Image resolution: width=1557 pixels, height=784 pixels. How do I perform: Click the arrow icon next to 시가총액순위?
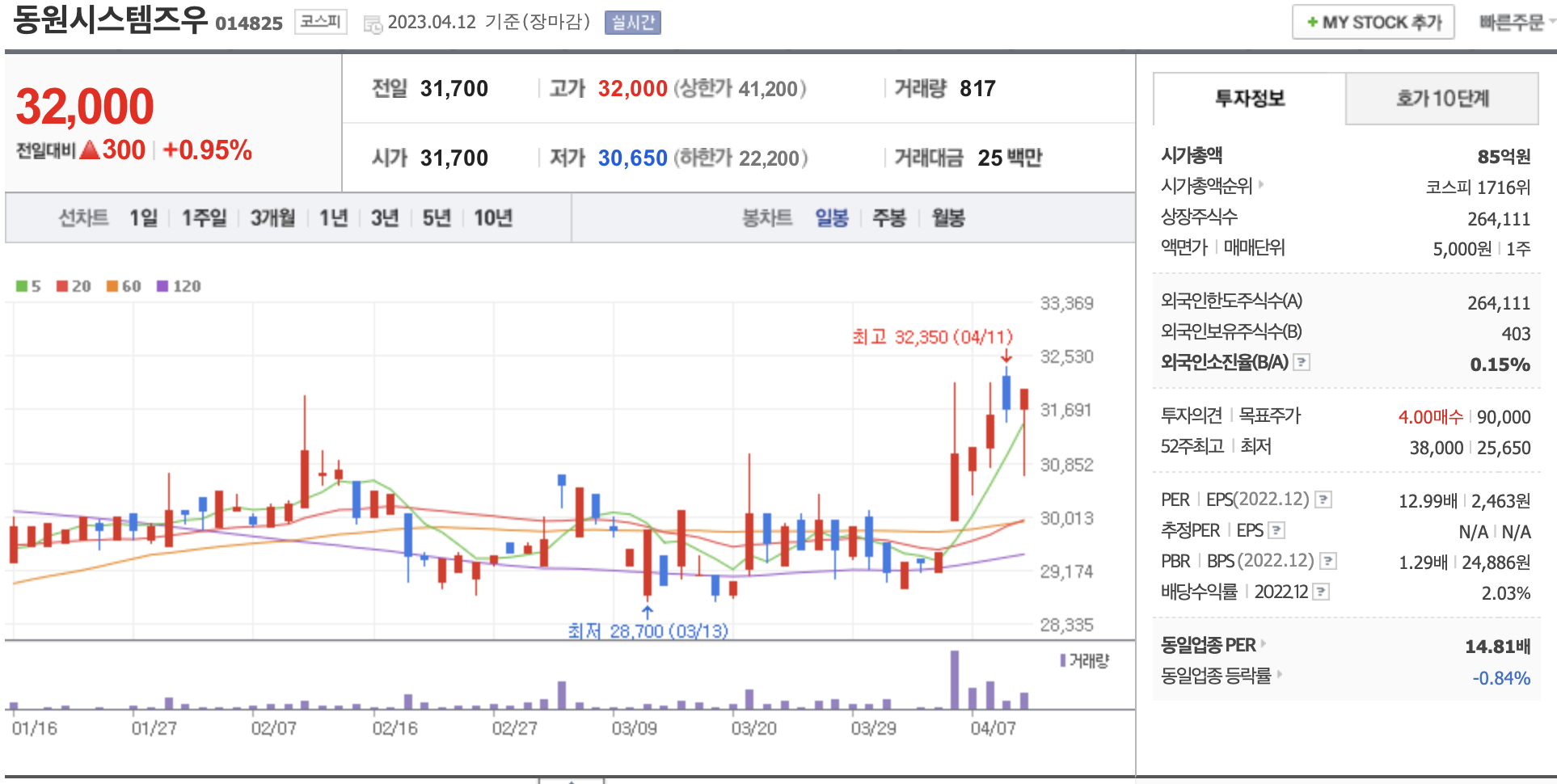[1261, 184]
